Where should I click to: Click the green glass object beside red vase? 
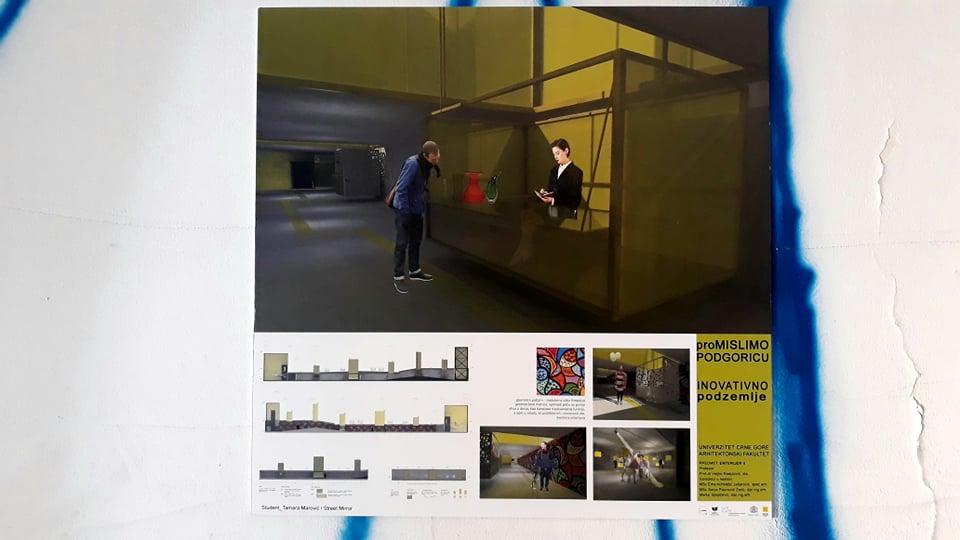pyautogui.click(x=493, y=189)
